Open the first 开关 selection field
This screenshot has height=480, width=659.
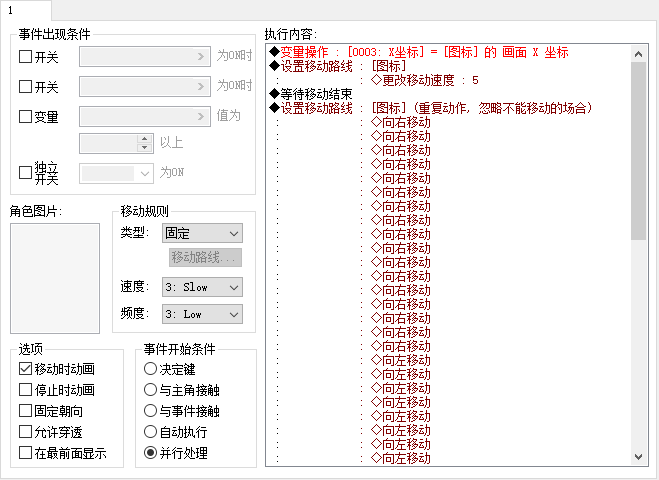click(145, 56)
